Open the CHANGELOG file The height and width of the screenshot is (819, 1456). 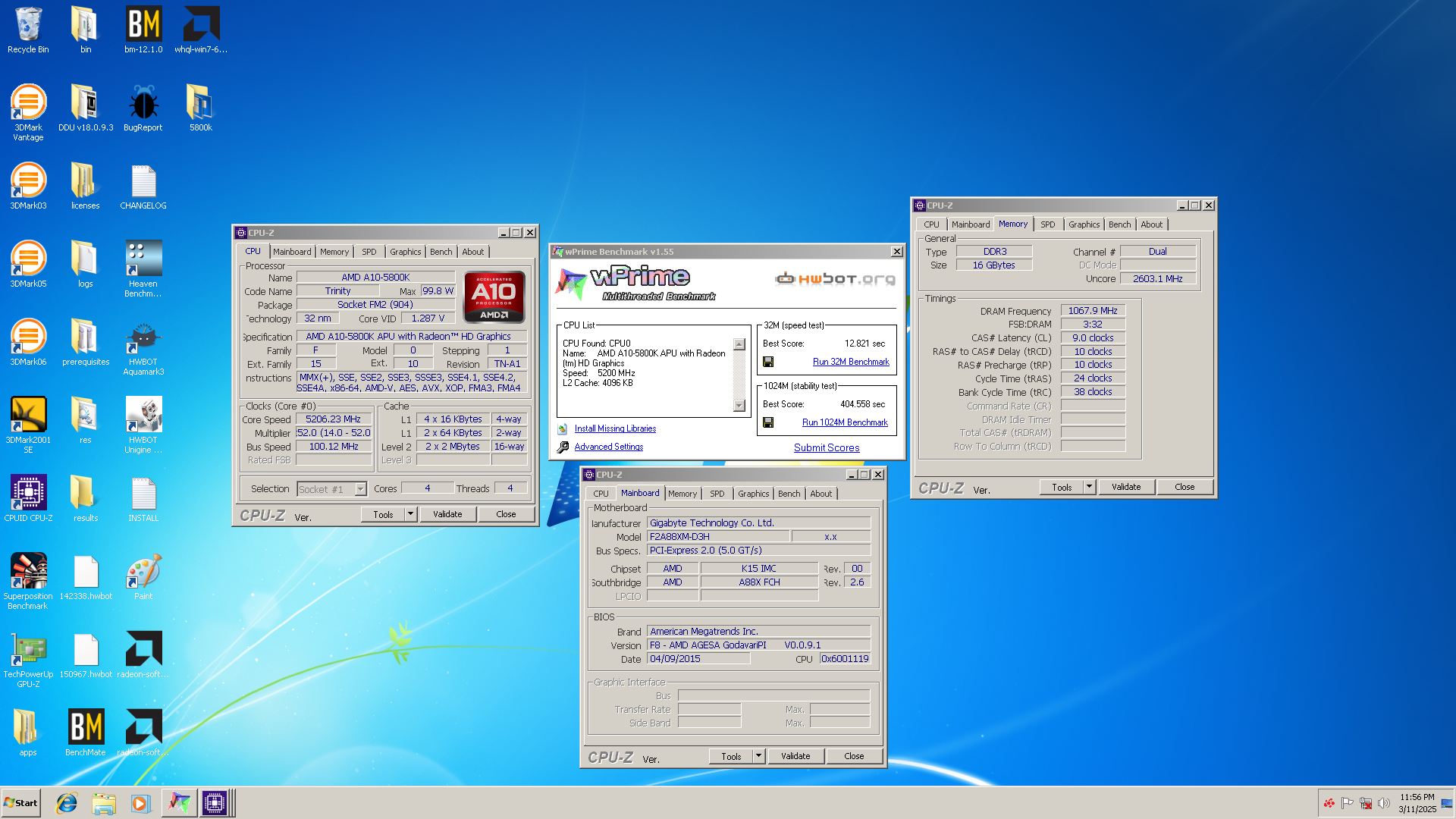click(x=143, y=186)
